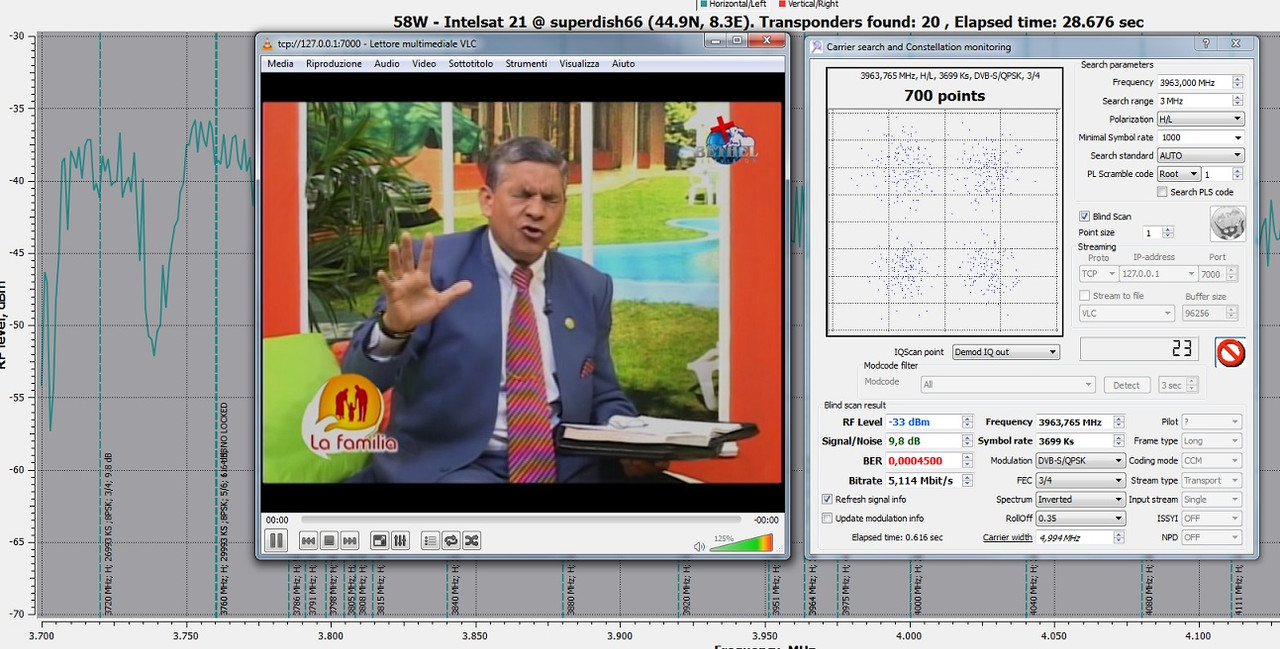Uncheck Refresh signal info
The height and width of the screenshot is (649, 1280).
tap(827, 499)
